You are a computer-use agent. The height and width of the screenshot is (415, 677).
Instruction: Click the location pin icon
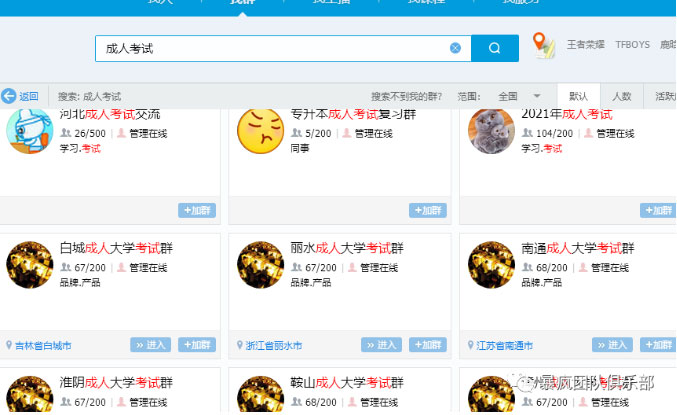point(541,45)
